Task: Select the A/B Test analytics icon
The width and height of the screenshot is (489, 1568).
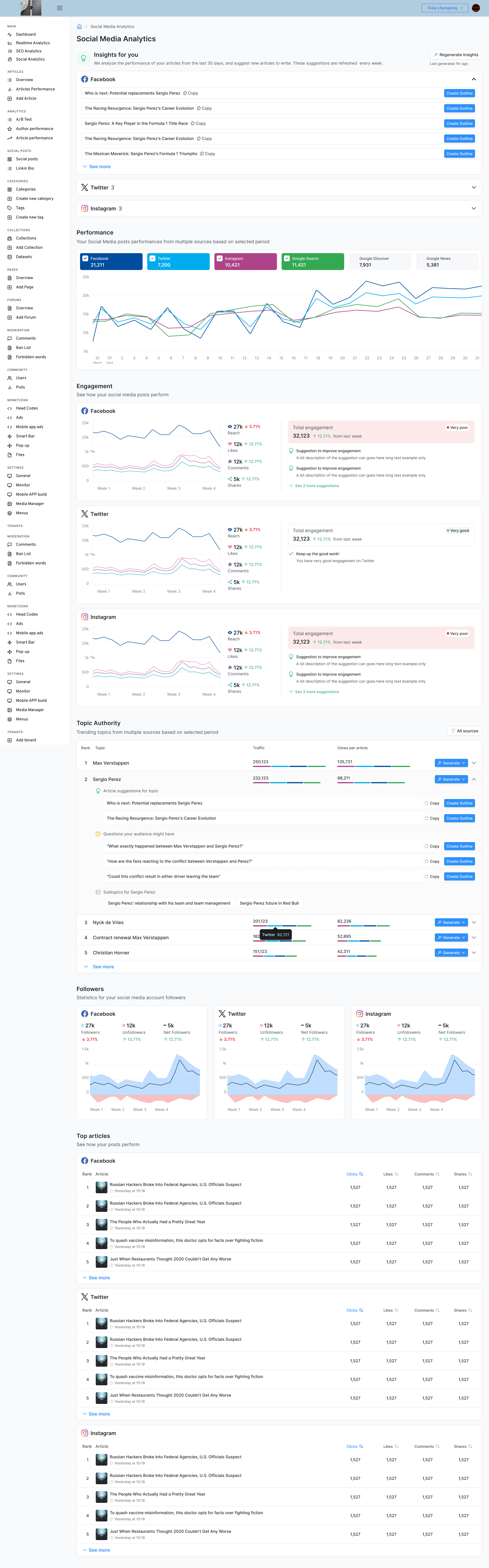Action: click(x=10, y=119)
